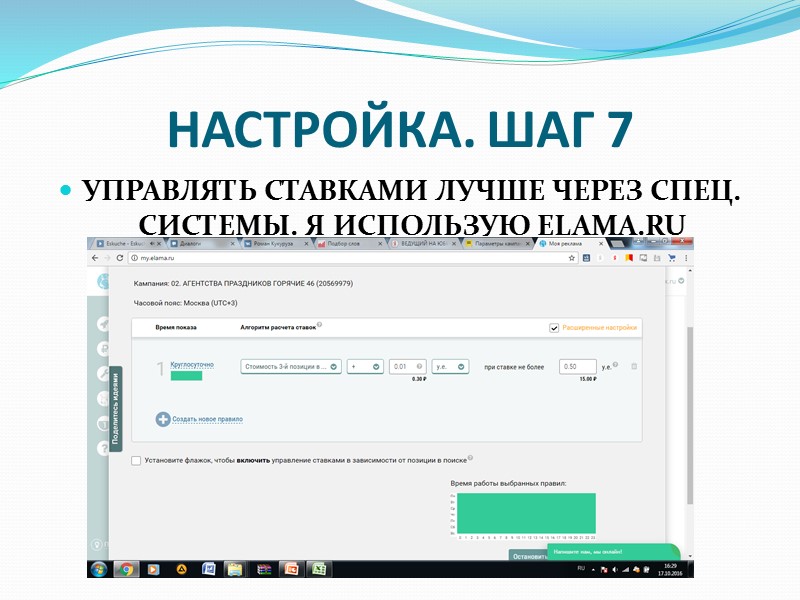Click the browser back arrow
Image resolution: width=800 pixels, height=600 pixels.
(x=95, y=258)
